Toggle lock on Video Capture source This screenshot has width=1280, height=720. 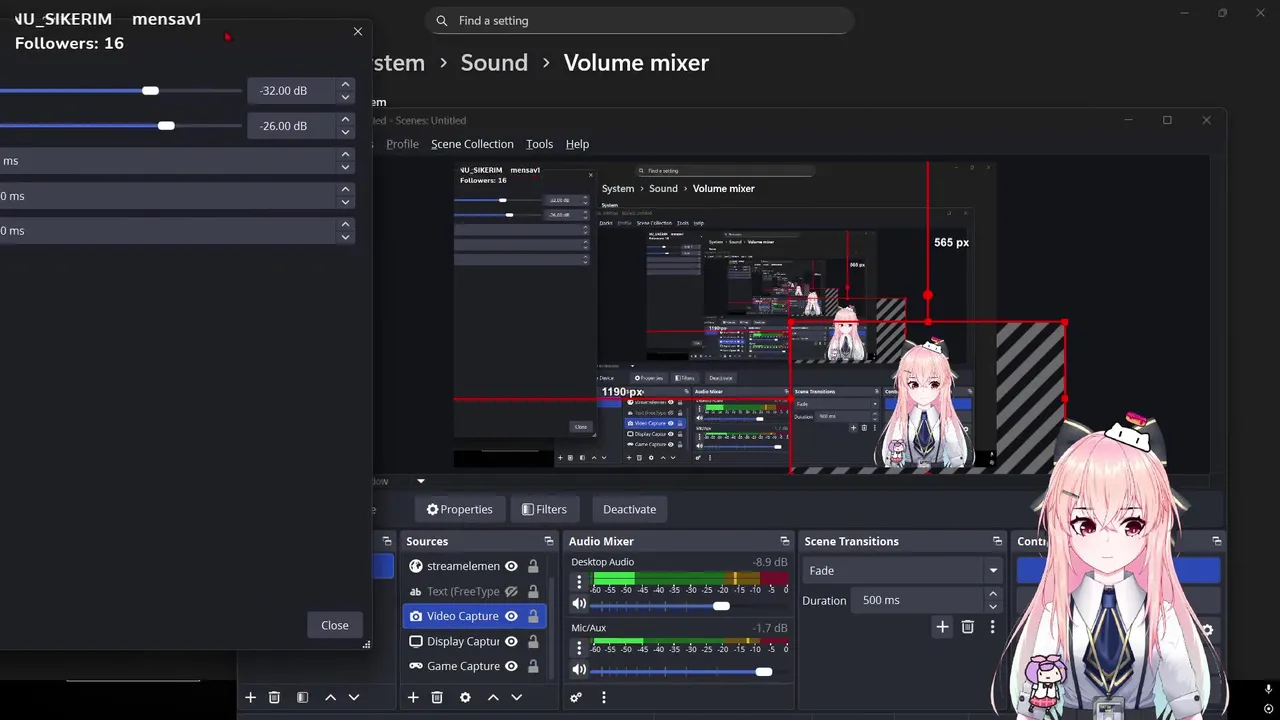533,616
